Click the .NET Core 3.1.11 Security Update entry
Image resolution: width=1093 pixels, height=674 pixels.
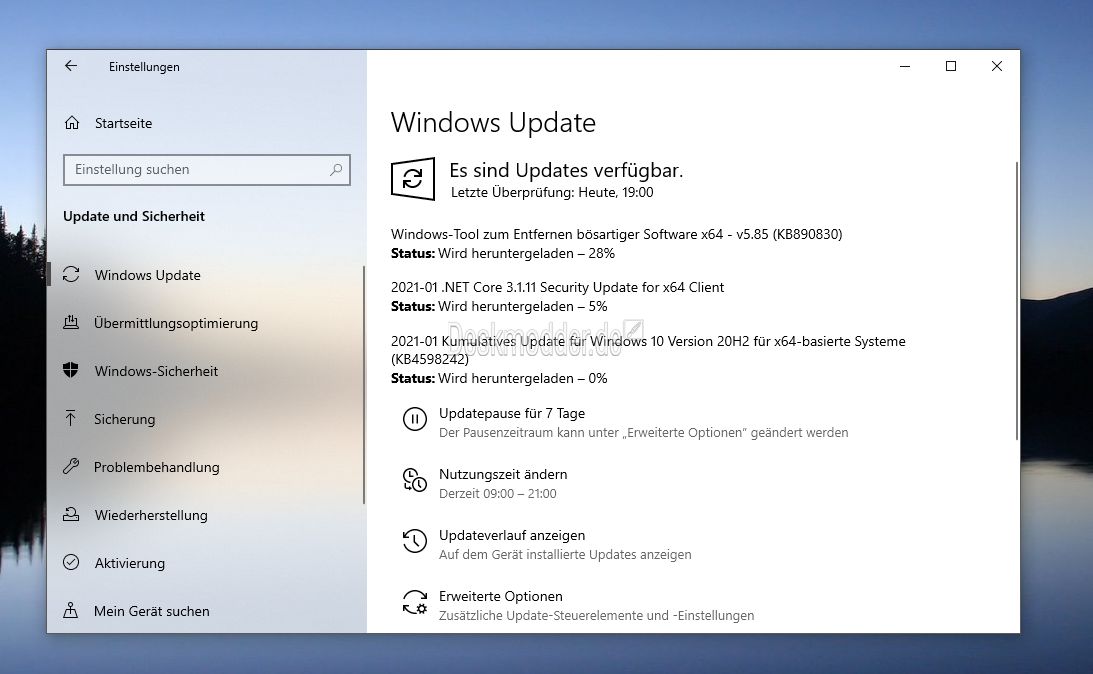[x=557, y=287]
